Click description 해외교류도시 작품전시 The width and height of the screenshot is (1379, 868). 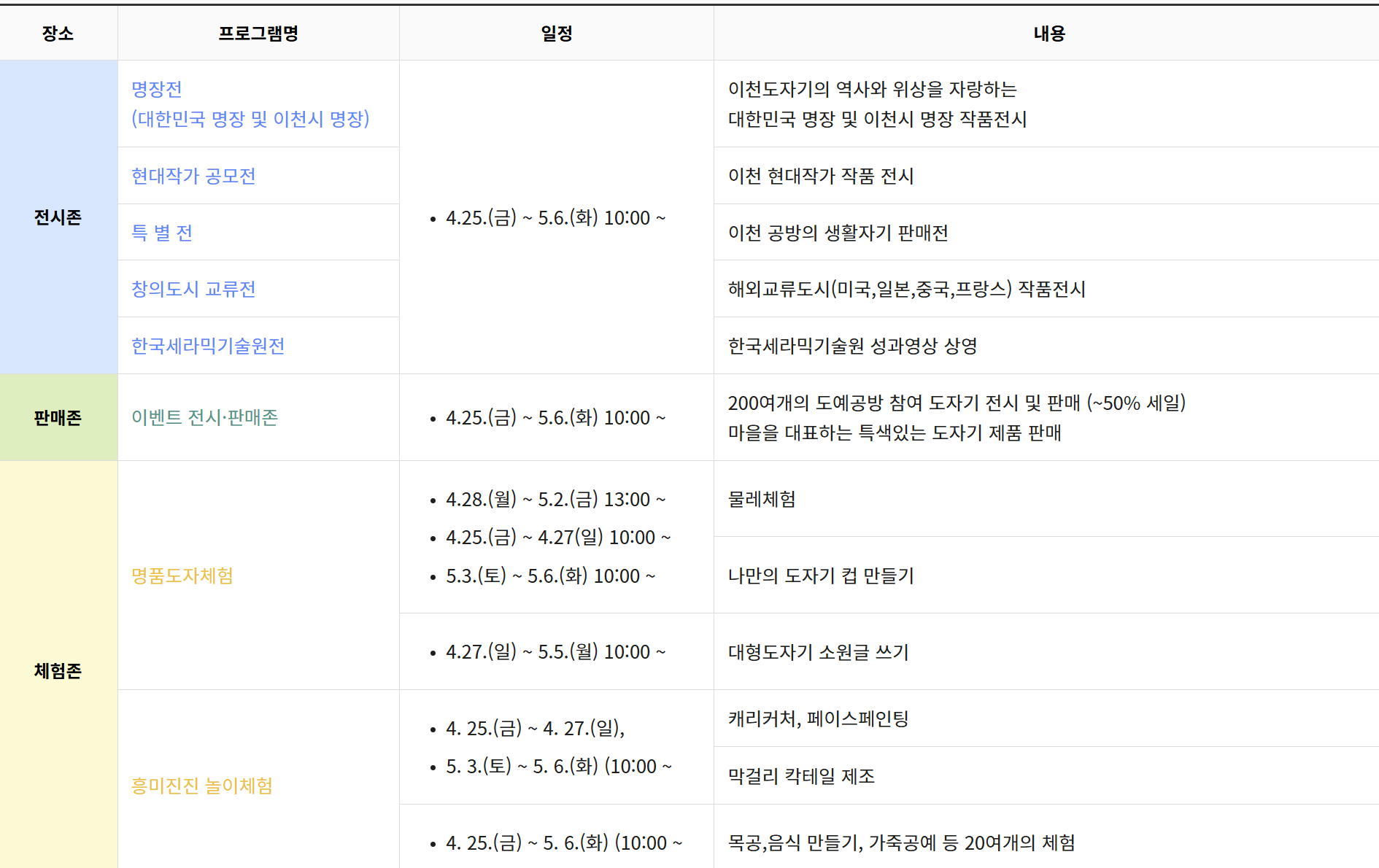[907, 289]
